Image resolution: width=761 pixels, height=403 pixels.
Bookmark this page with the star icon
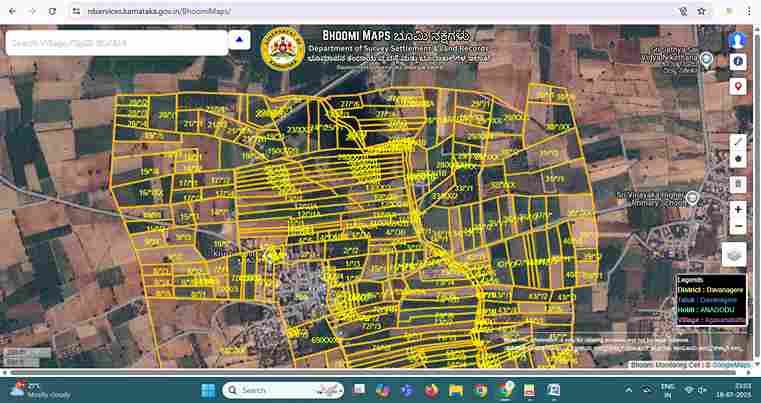tap(702, 11)
